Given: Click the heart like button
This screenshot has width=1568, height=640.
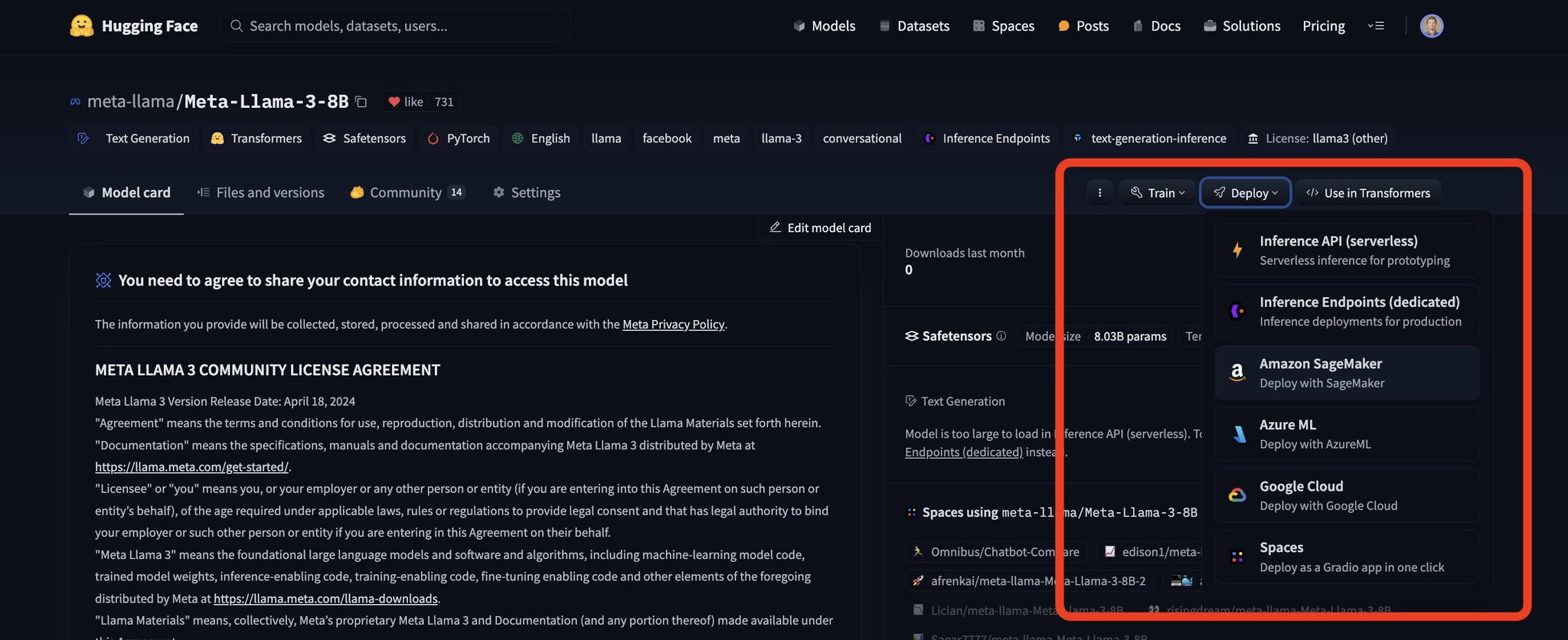Looking at the screenshot, I should (x=405, y=102).
